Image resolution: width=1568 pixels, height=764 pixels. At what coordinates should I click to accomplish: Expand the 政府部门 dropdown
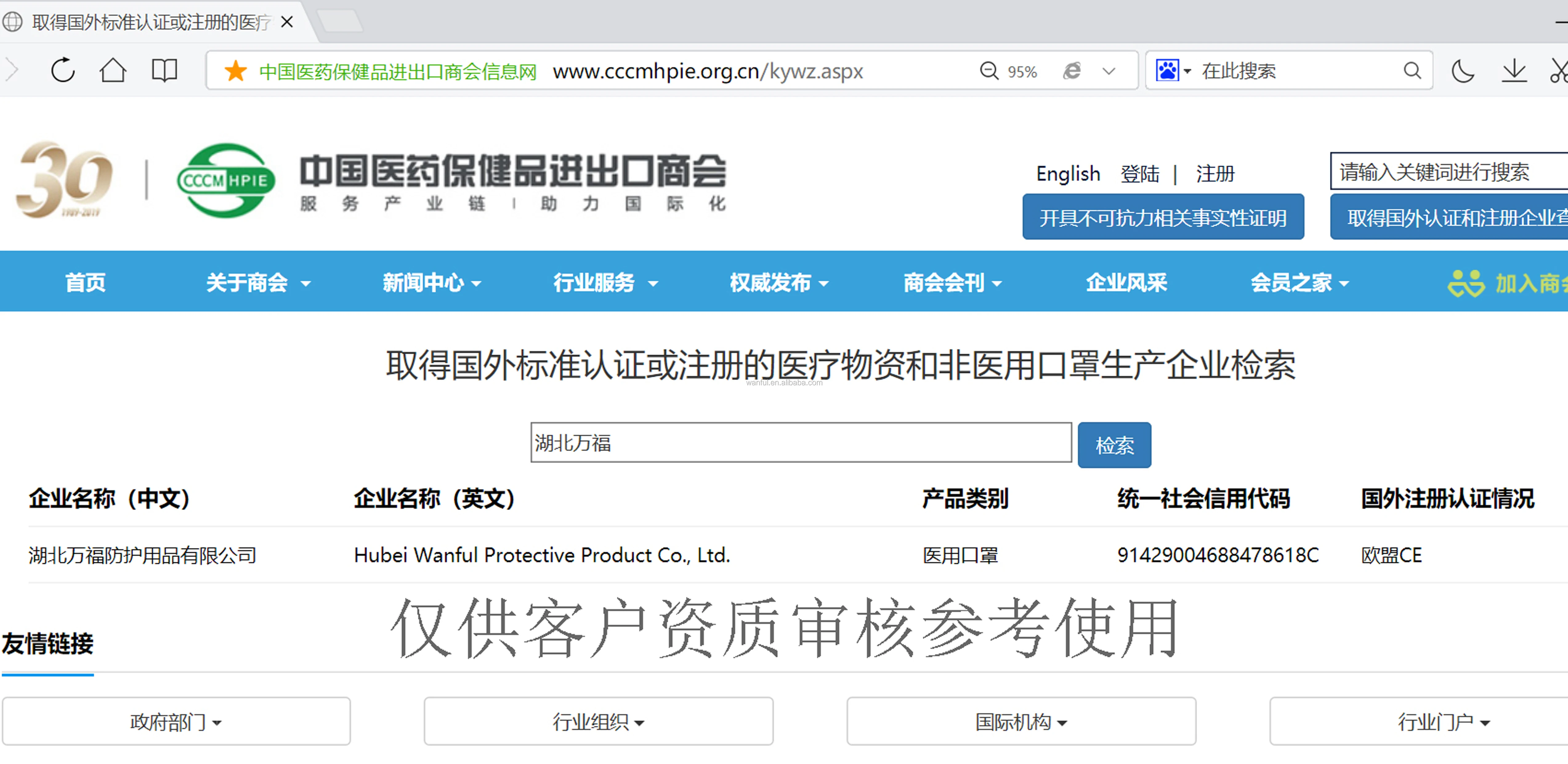[176, 721]
